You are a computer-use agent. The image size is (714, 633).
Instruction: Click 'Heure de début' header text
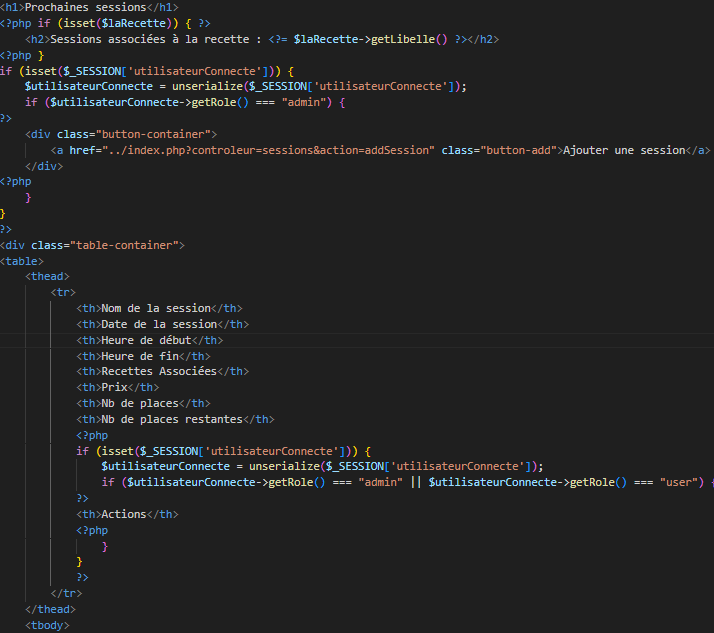coord(147,340)
